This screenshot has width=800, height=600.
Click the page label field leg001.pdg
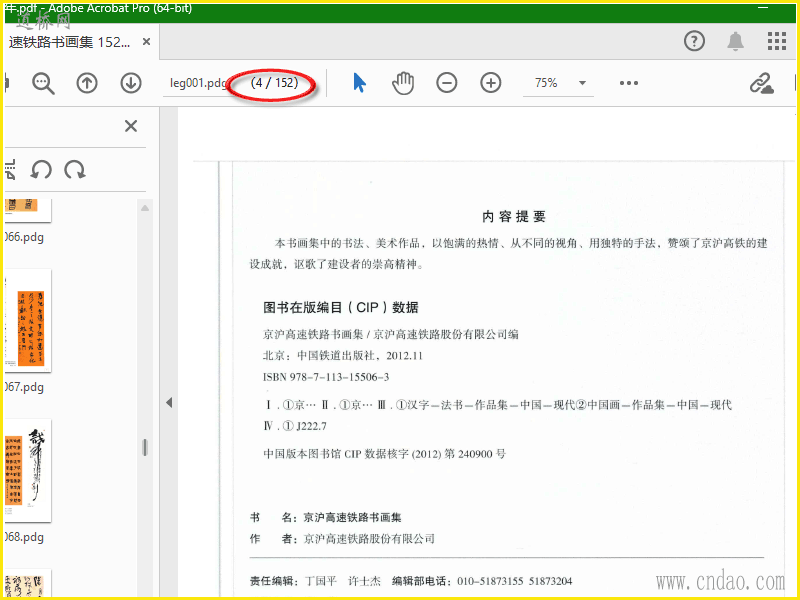click(198, 83)
